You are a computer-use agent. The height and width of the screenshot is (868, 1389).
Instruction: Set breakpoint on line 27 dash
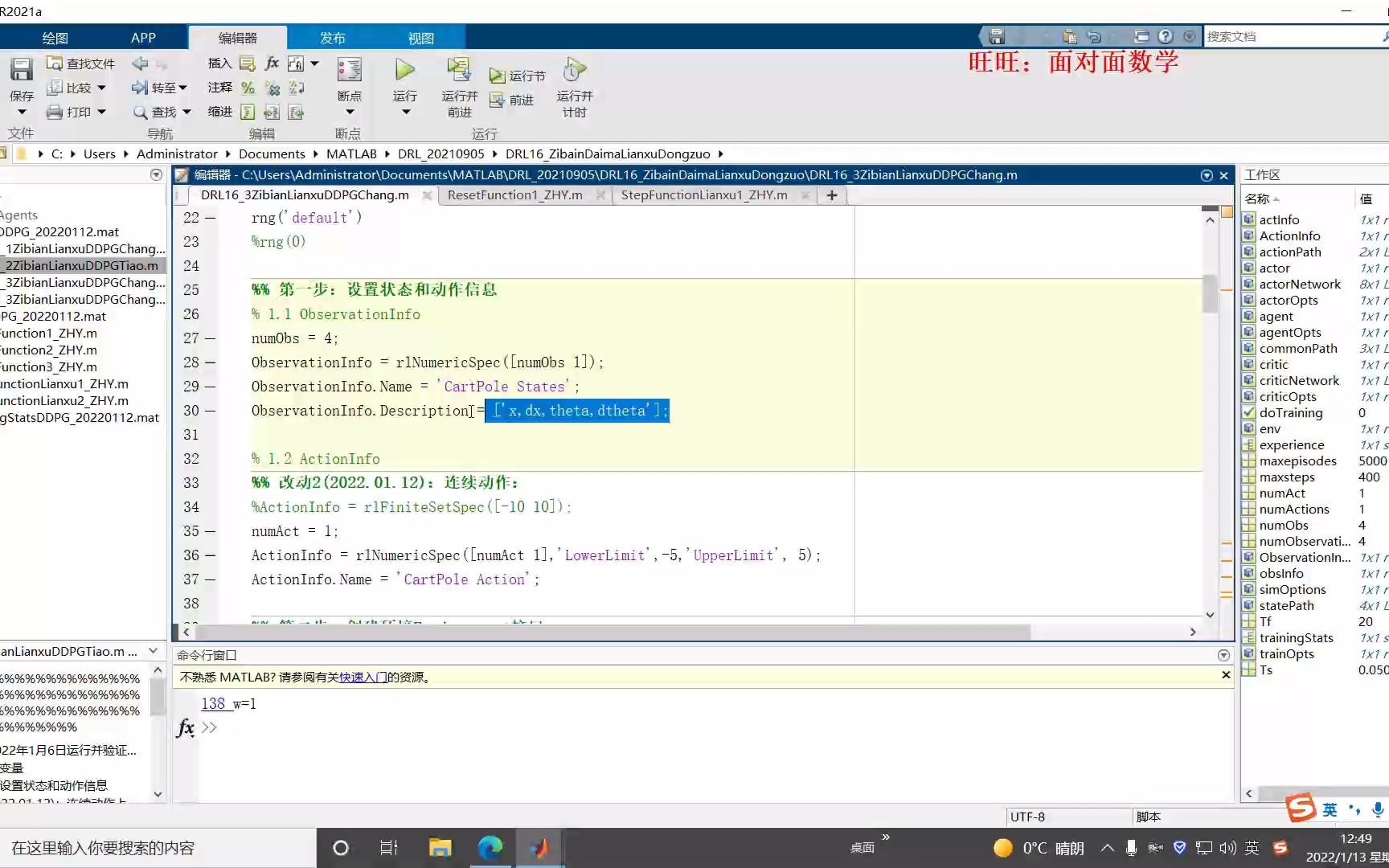[211, 338]
